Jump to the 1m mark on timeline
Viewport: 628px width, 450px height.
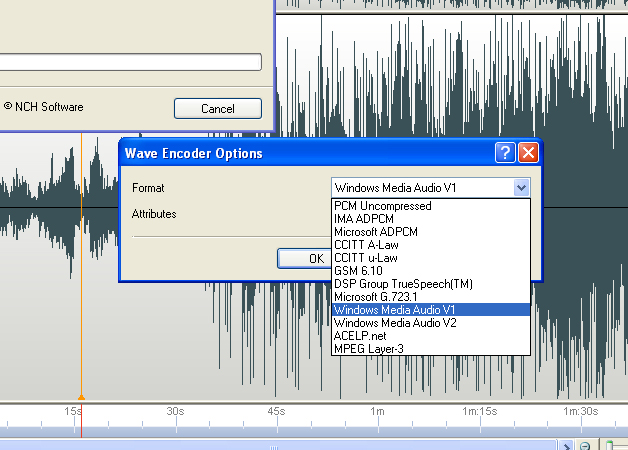point(377,411)
